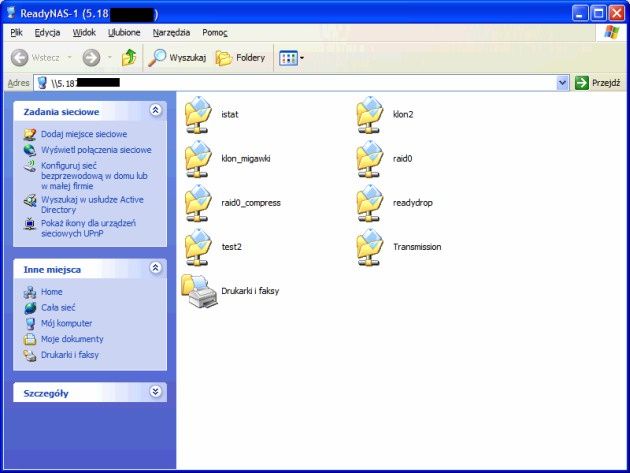Open the raid0 network share icon

[x=370, y=159]
